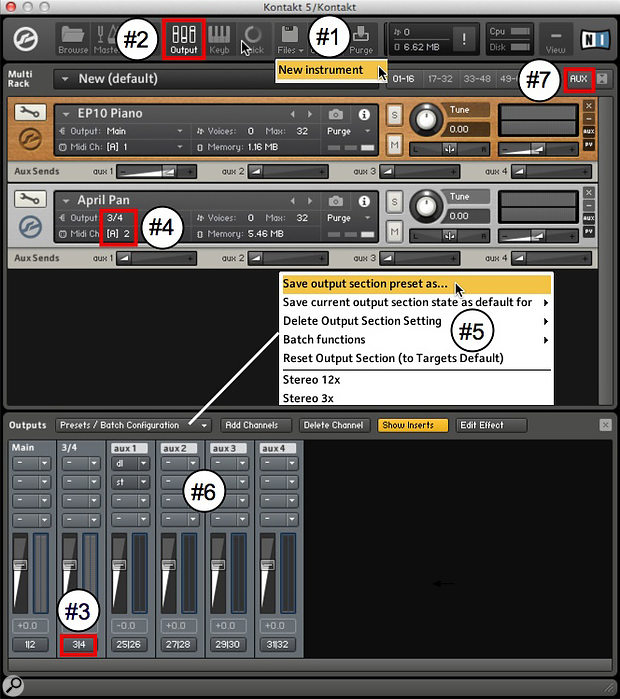Mute the EP10 Piano instrument
Screen dimensions: 620x699
tap(394, 144)
